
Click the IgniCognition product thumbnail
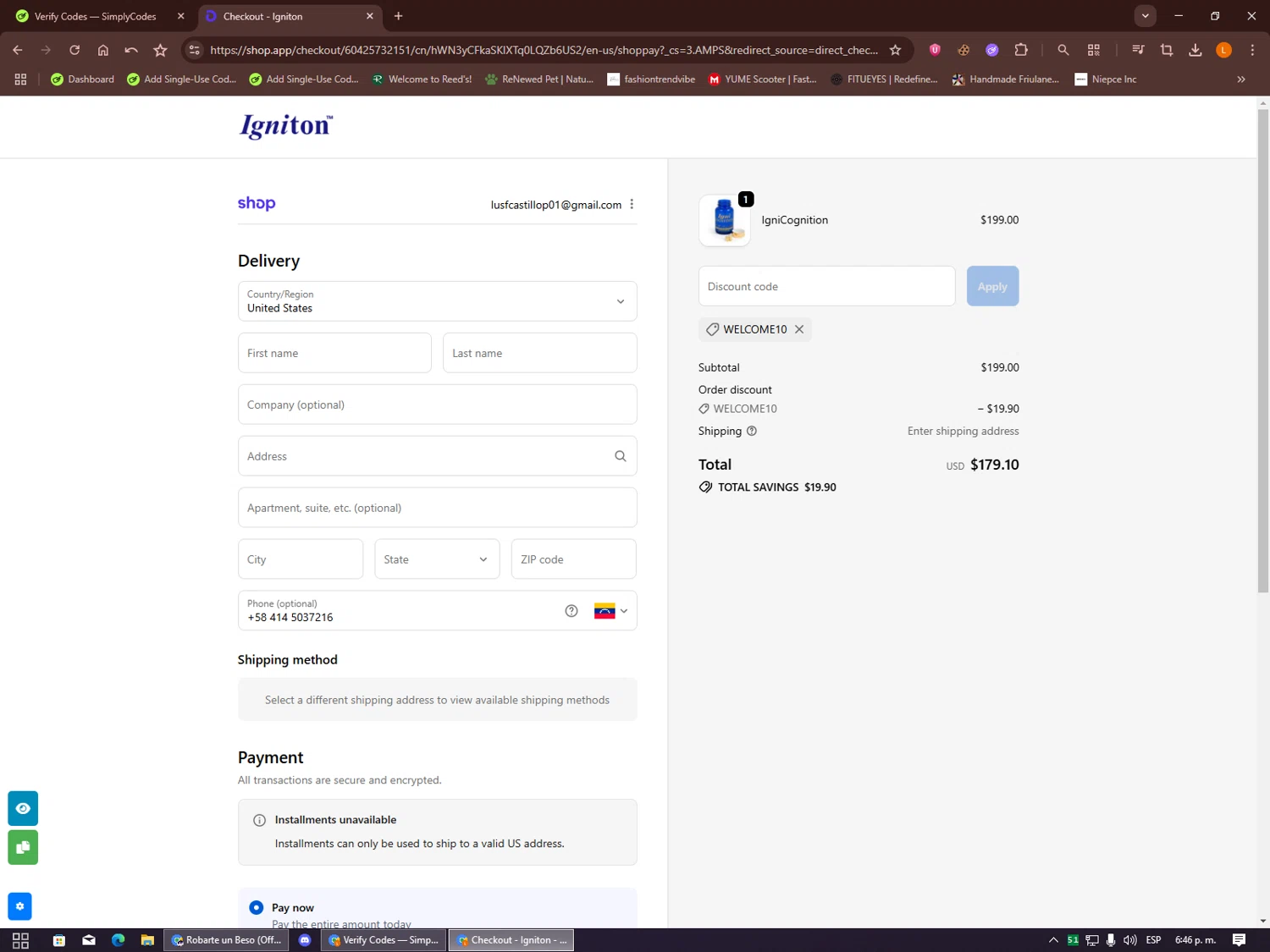(x=725, y=220)
